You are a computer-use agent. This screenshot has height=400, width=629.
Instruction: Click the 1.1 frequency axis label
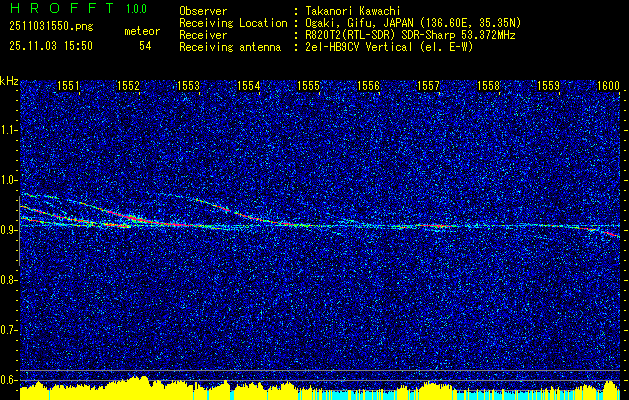[x=9, y=130]
